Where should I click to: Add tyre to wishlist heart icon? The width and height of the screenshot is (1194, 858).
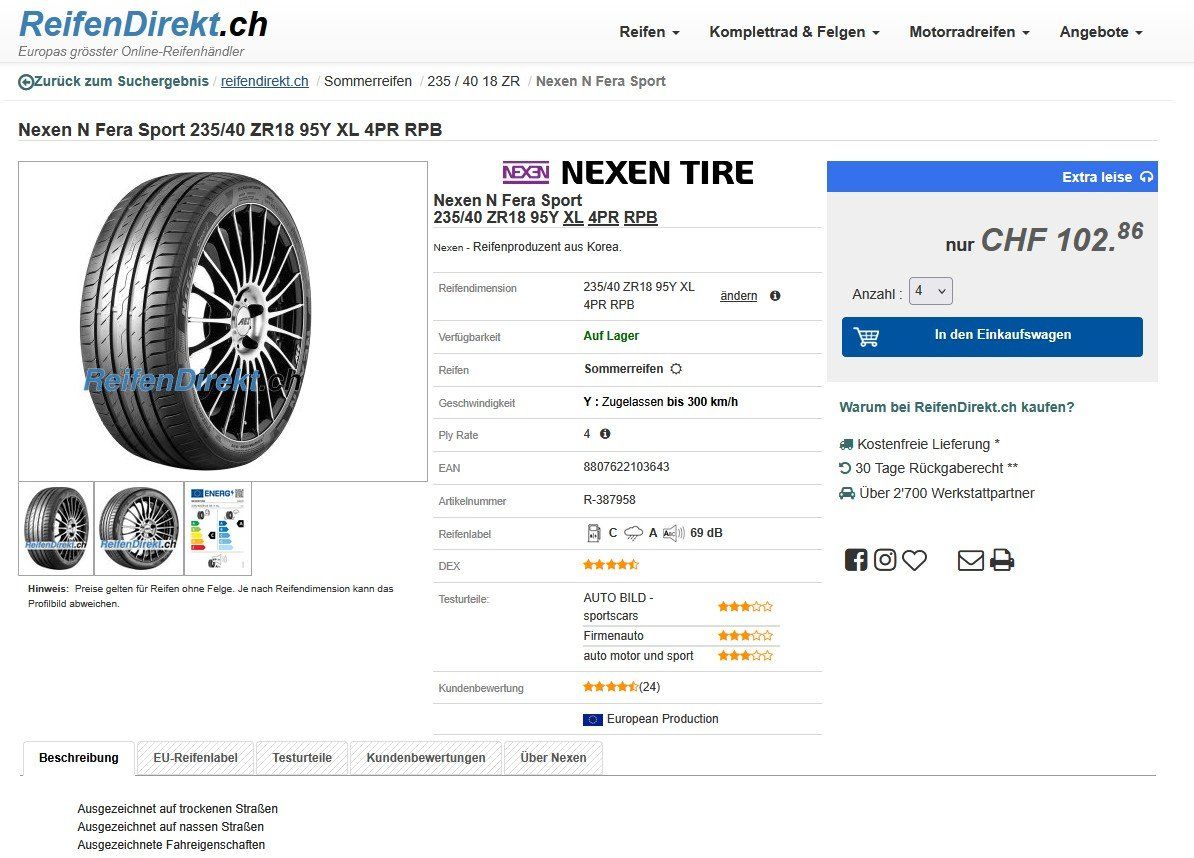tap(915, 560)
